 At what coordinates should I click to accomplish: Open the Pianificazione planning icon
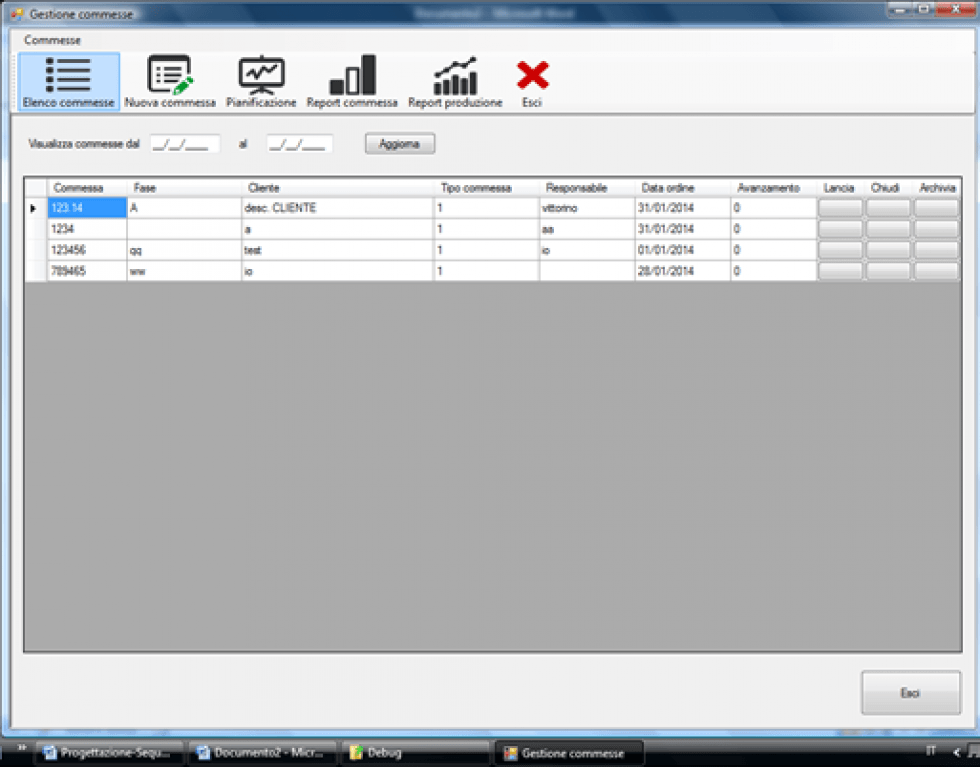click(261, 81)
